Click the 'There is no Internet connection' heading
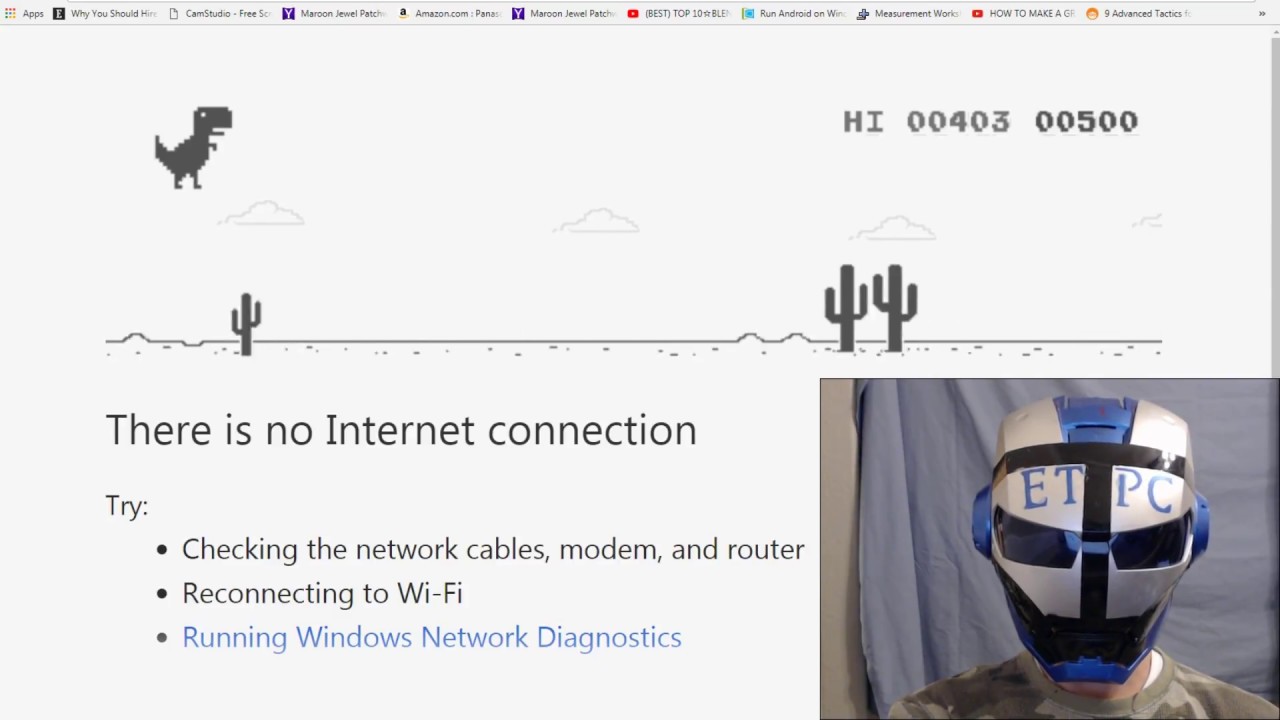Image resolution: width=1280 pixels, height=720 pixels. (x=401, y=430)
